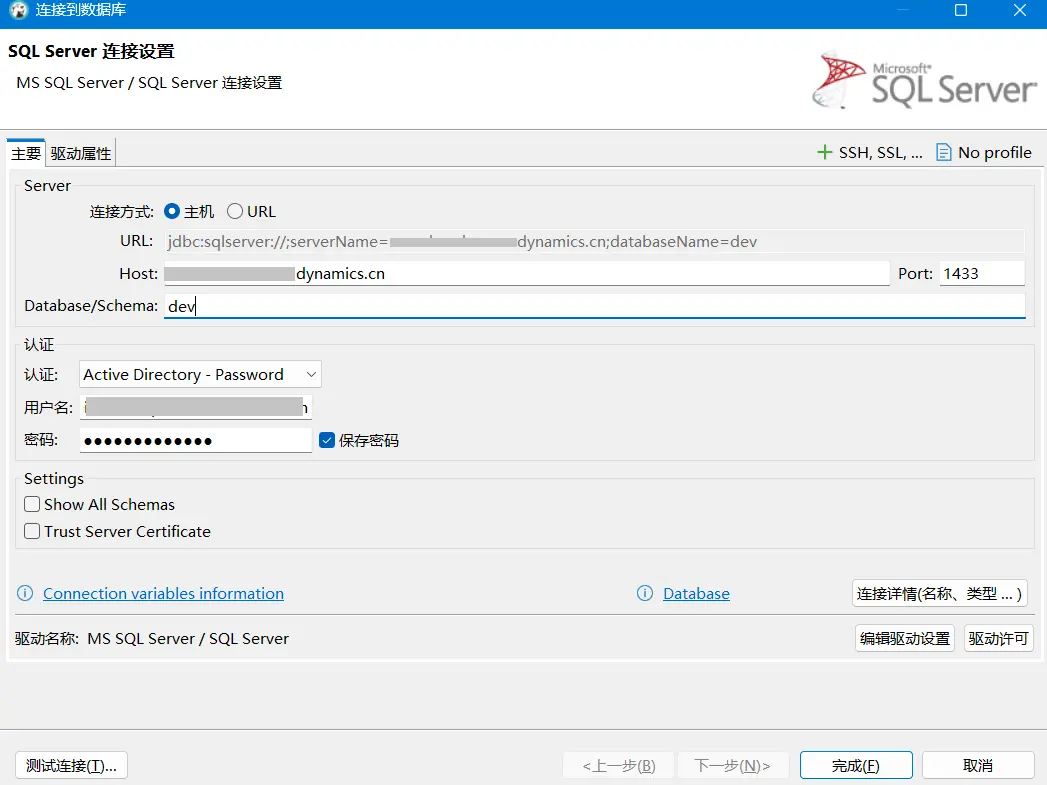Focus the 密码 password field
Screen dimensions: 1047x785
(x=196, y=441)
